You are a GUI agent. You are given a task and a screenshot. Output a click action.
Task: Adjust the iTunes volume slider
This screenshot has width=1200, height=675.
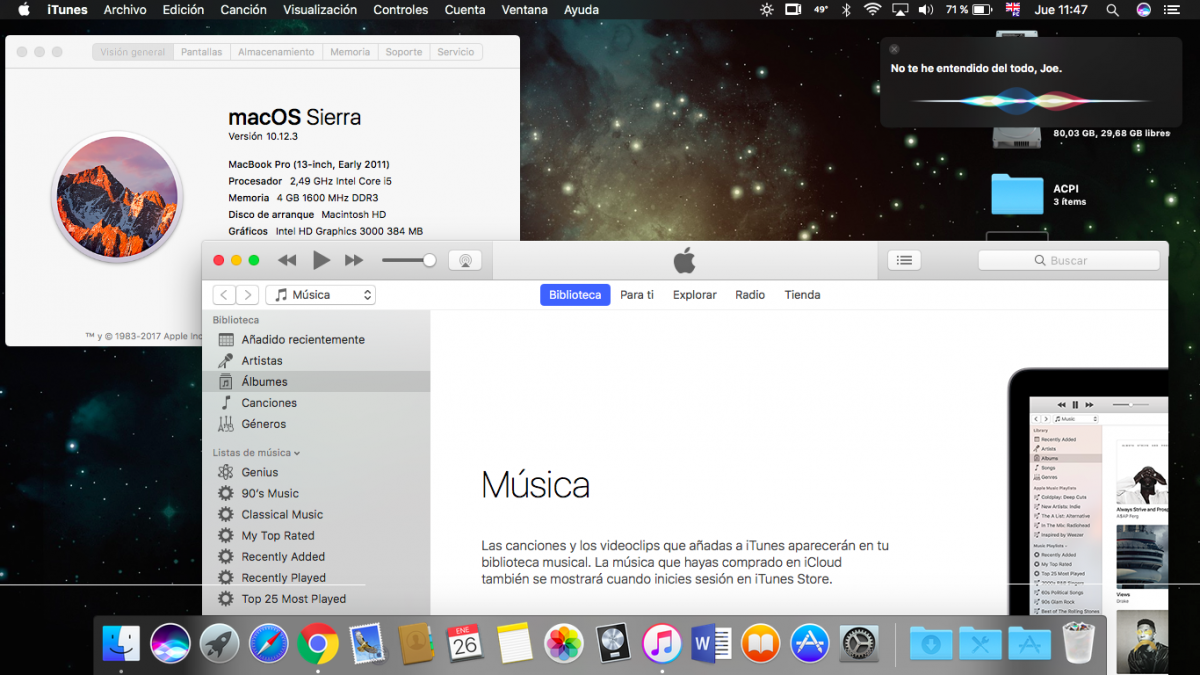pos(408,260)
